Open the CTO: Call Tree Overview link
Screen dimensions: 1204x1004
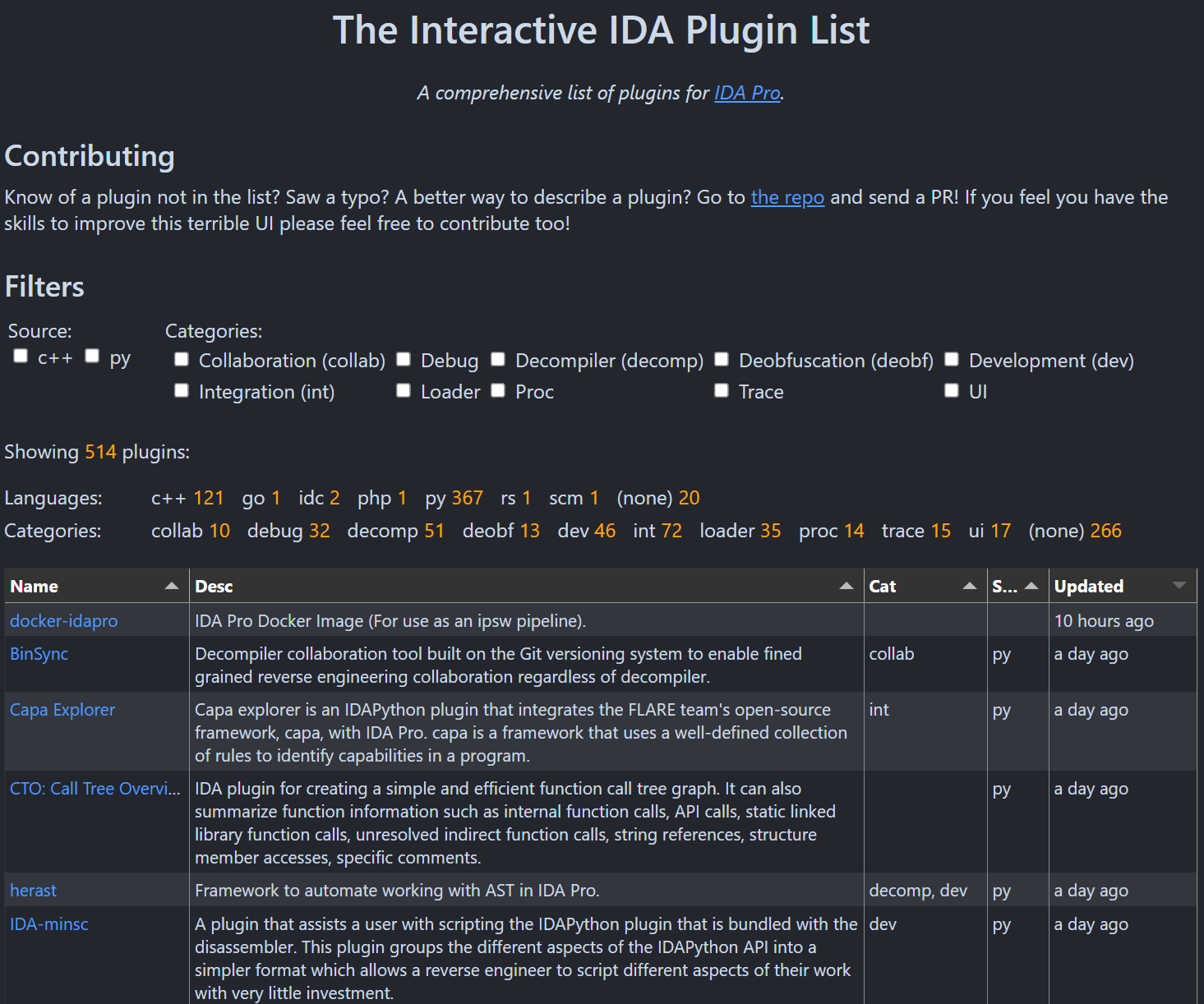95,789
